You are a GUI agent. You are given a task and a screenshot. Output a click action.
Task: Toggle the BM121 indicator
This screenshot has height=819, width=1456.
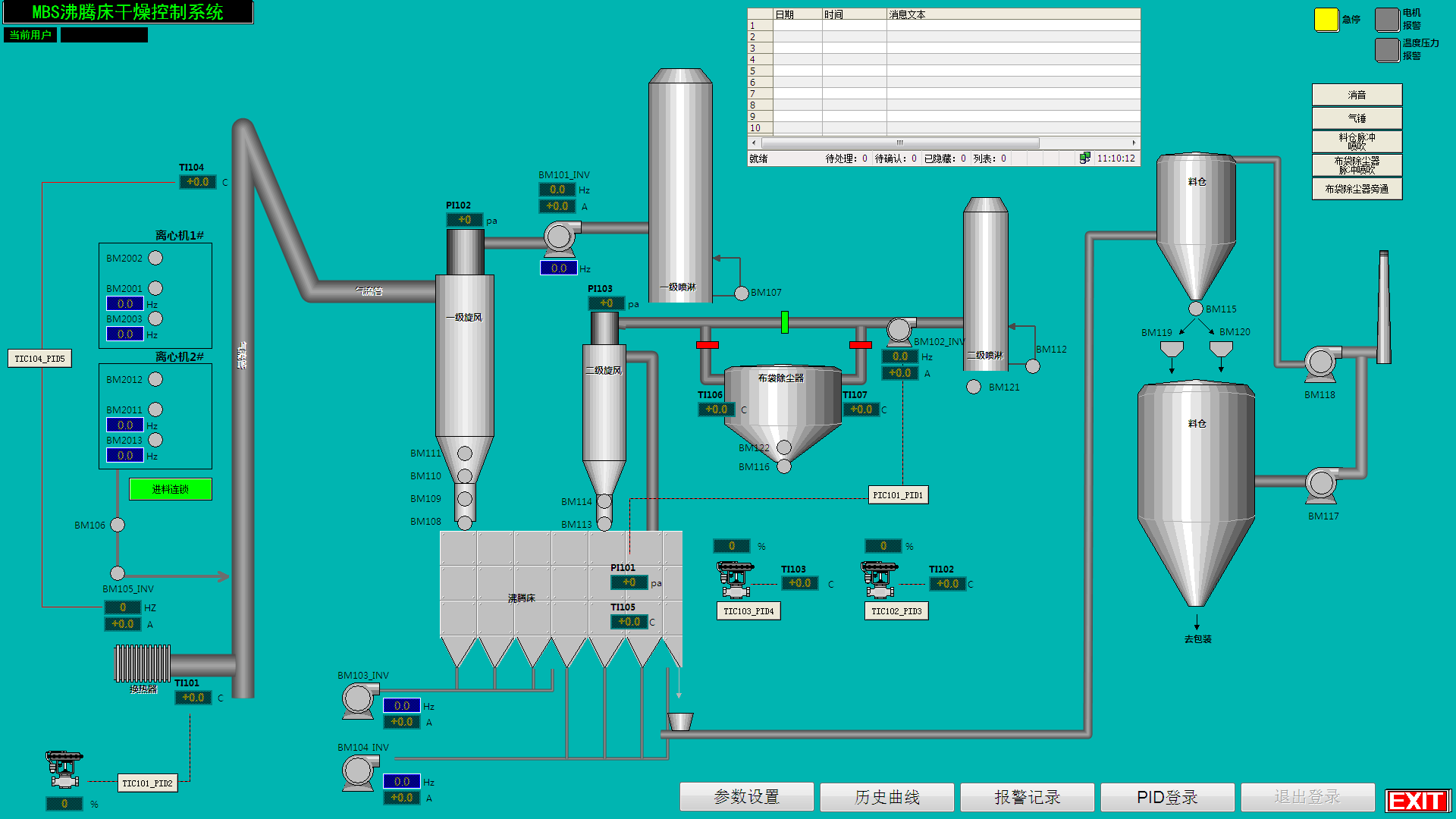click(974, 387)
